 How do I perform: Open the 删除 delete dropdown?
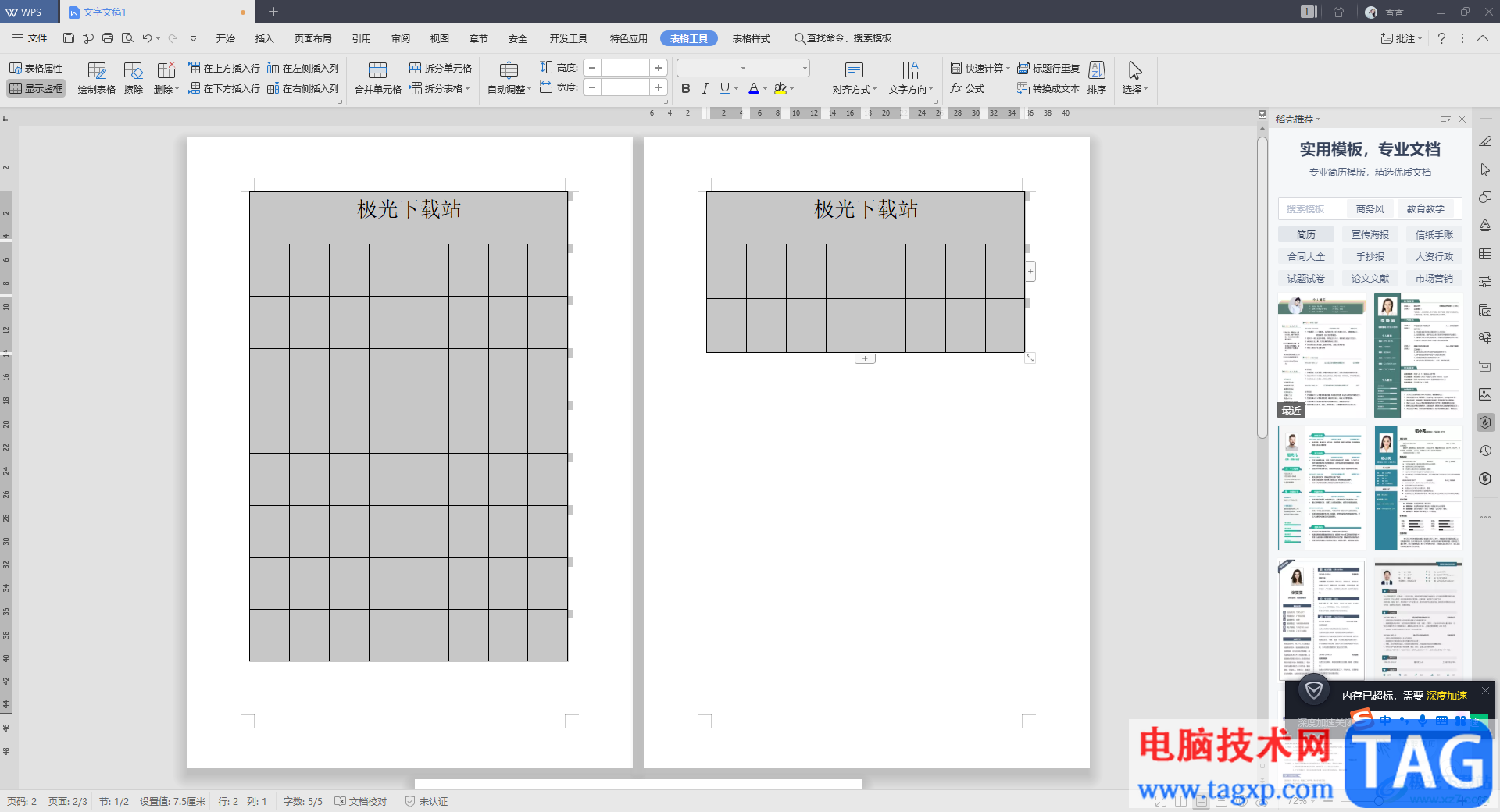click(x=166, y=78)
